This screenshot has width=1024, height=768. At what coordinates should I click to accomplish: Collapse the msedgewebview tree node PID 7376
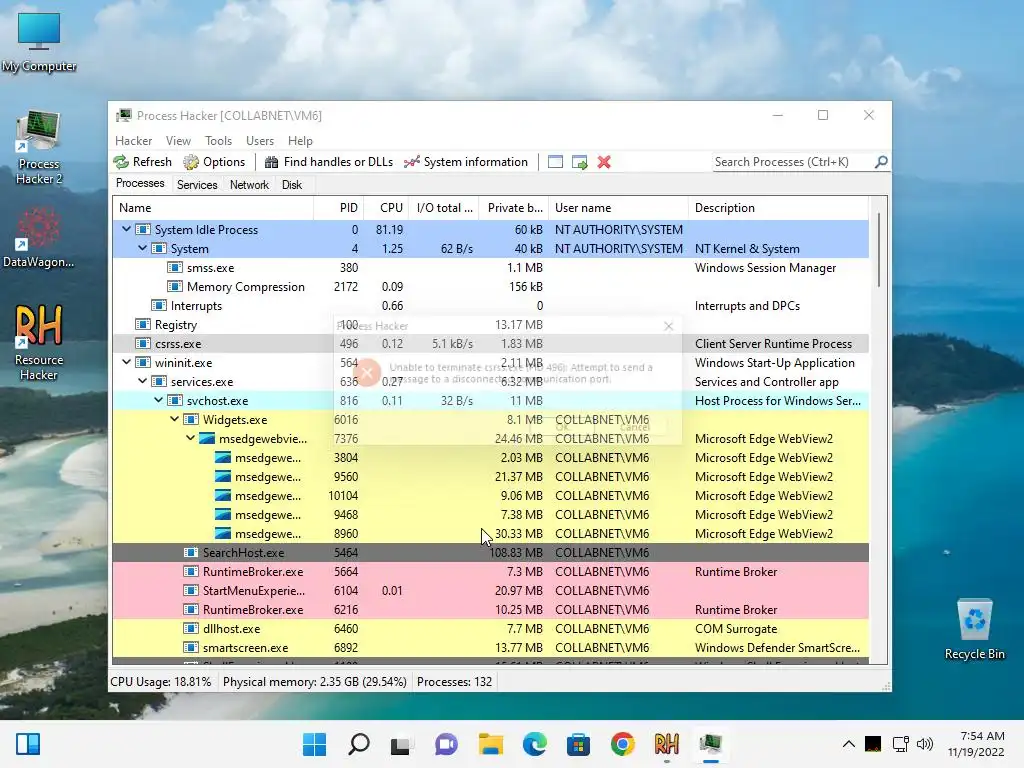coord(190,438)
